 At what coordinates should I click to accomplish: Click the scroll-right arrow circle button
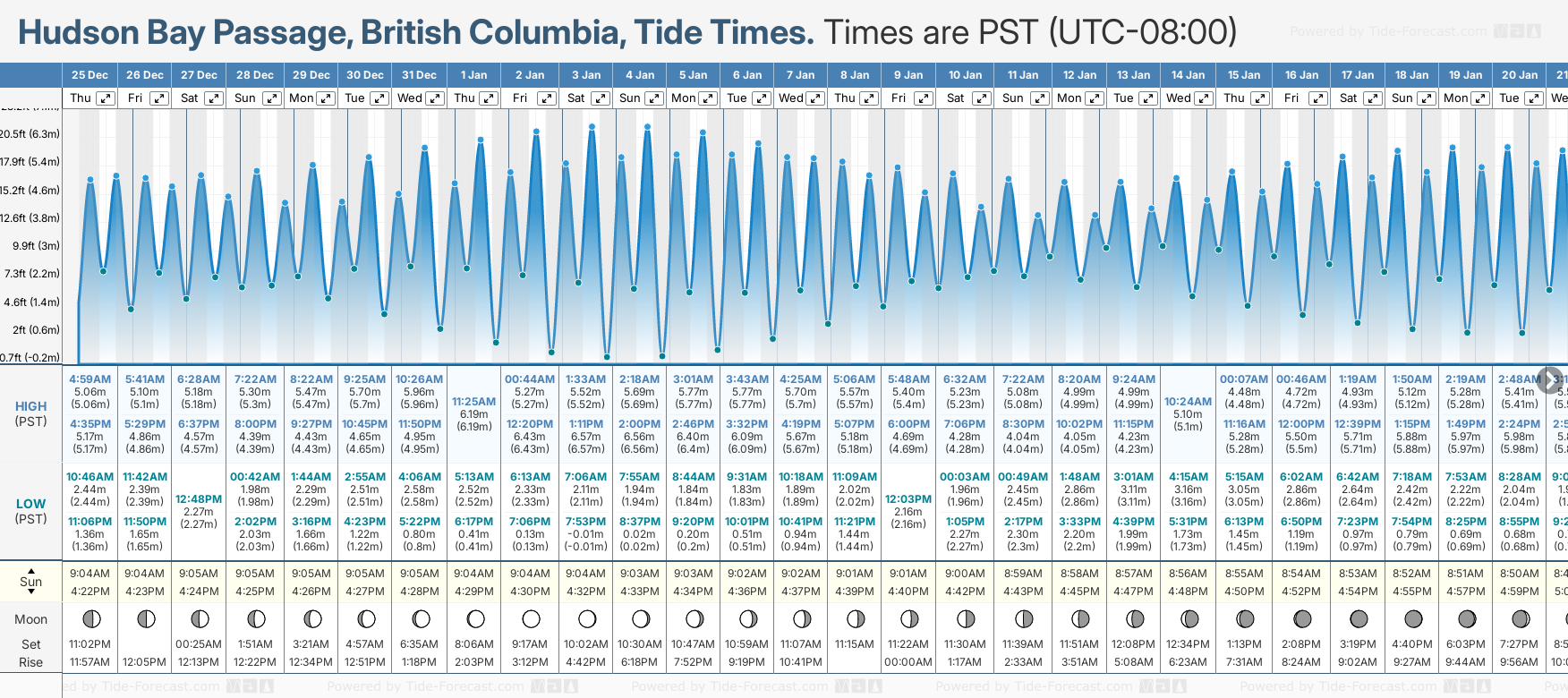[1549, 379]
